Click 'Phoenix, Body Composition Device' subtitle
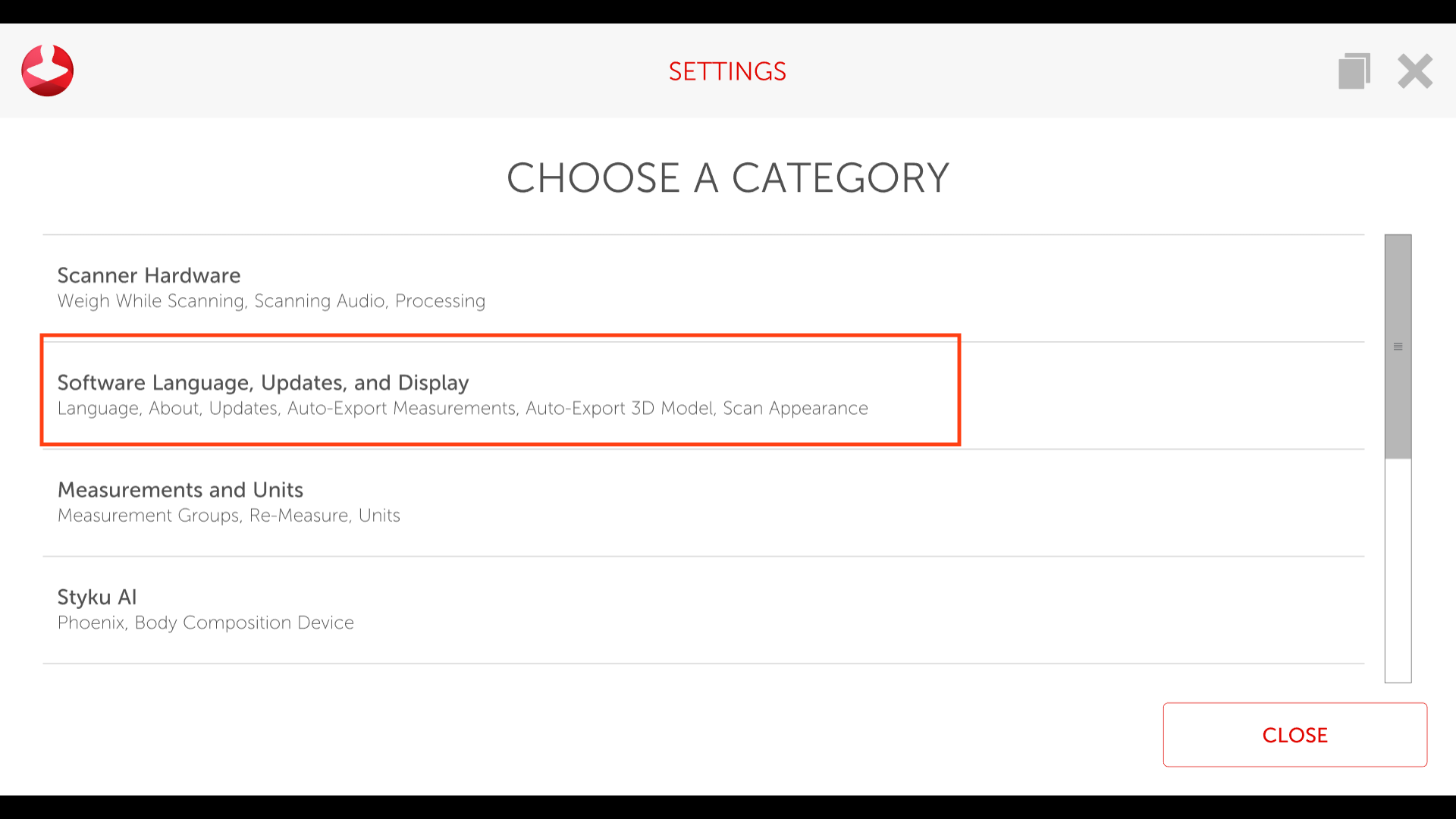 pos(206,623)
